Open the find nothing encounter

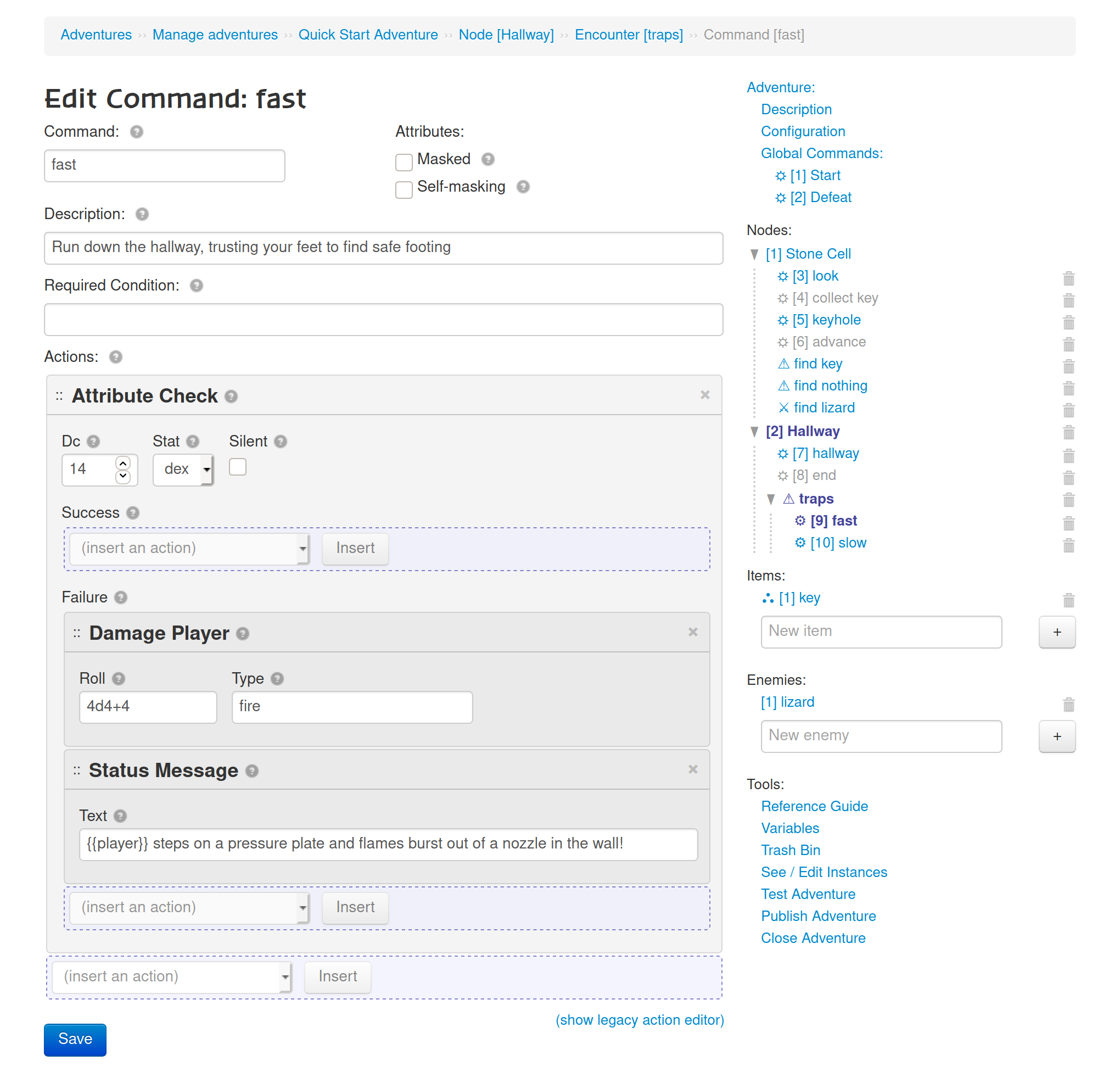click(830, 386)
